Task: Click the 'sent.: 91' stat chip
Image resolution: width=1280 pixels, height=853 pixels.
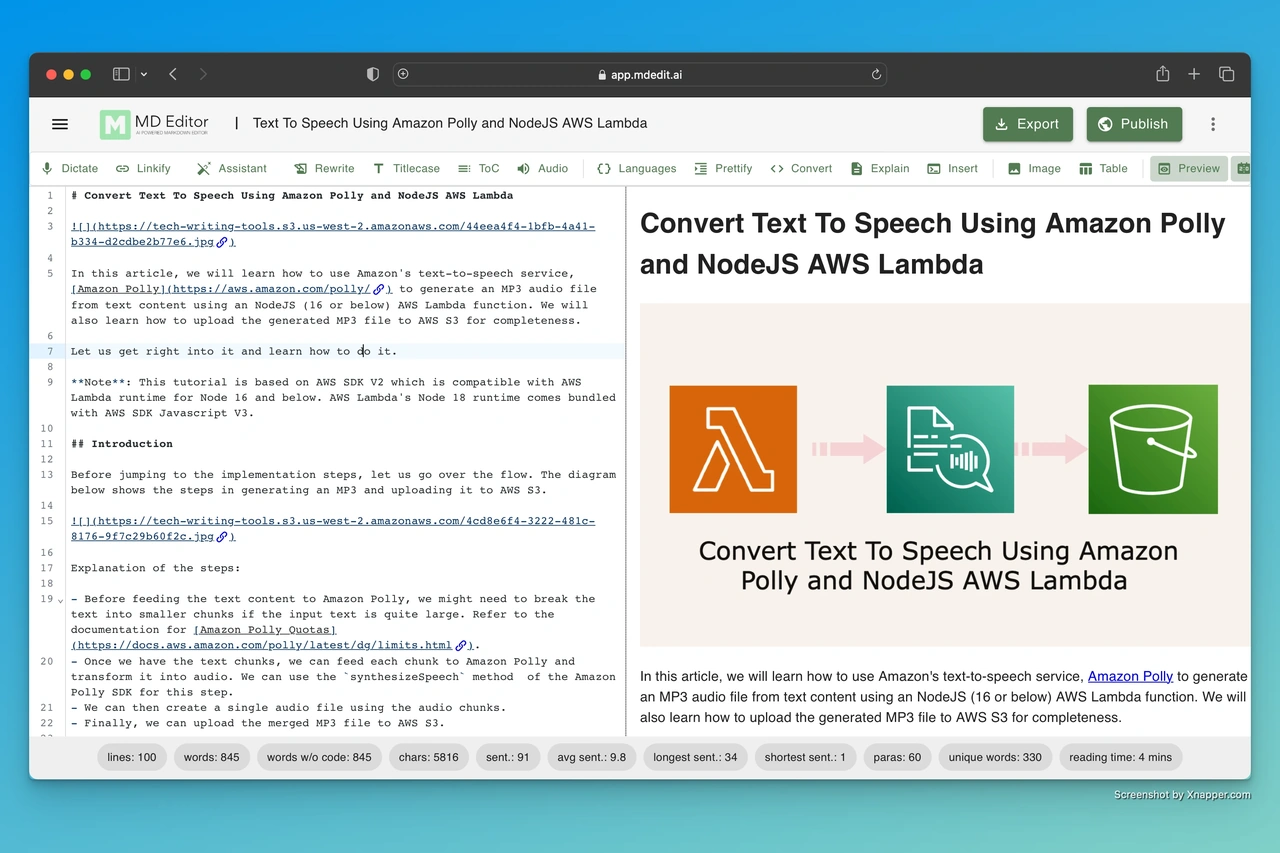Action: coord(508,757)
